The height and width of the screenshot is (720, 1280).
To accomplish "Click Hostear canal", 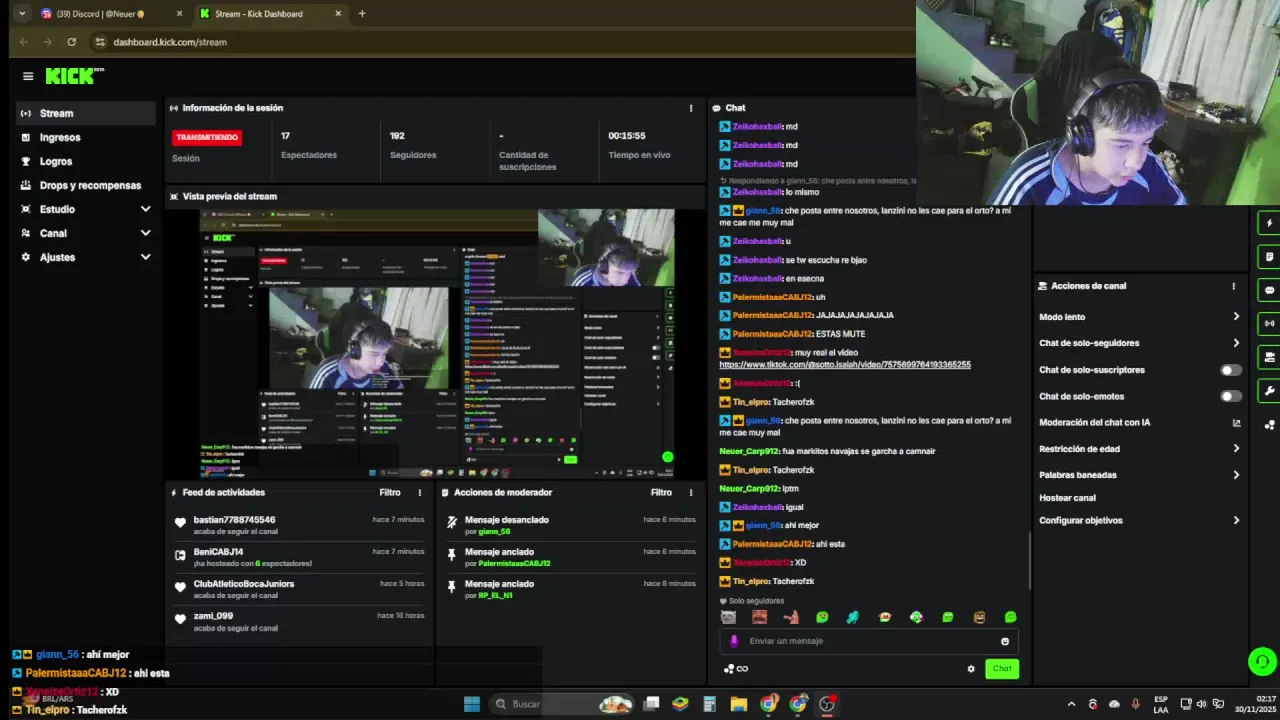I will (1067, 498).
